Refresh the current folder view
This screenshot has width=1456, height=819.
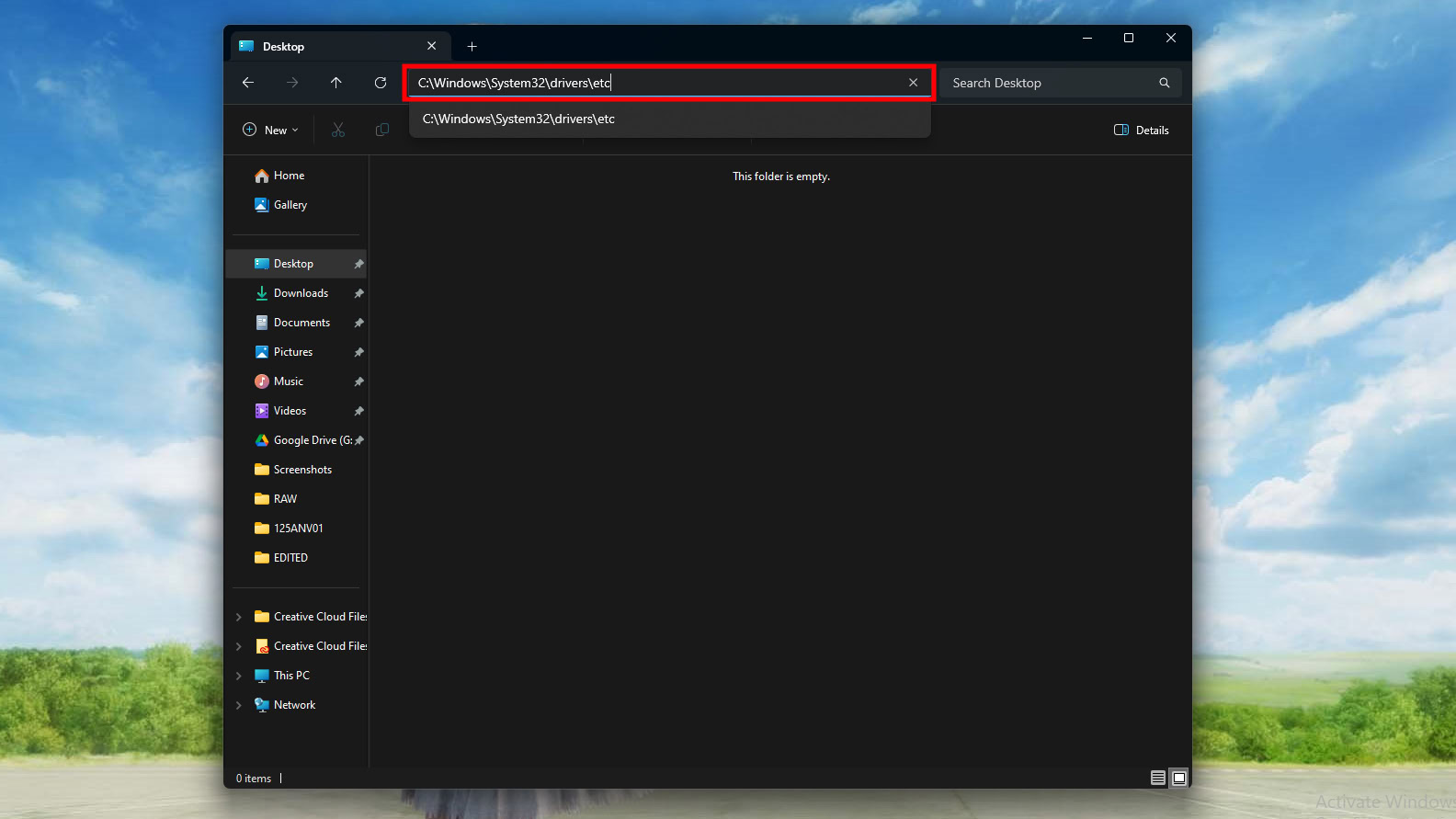pos(381,83)
